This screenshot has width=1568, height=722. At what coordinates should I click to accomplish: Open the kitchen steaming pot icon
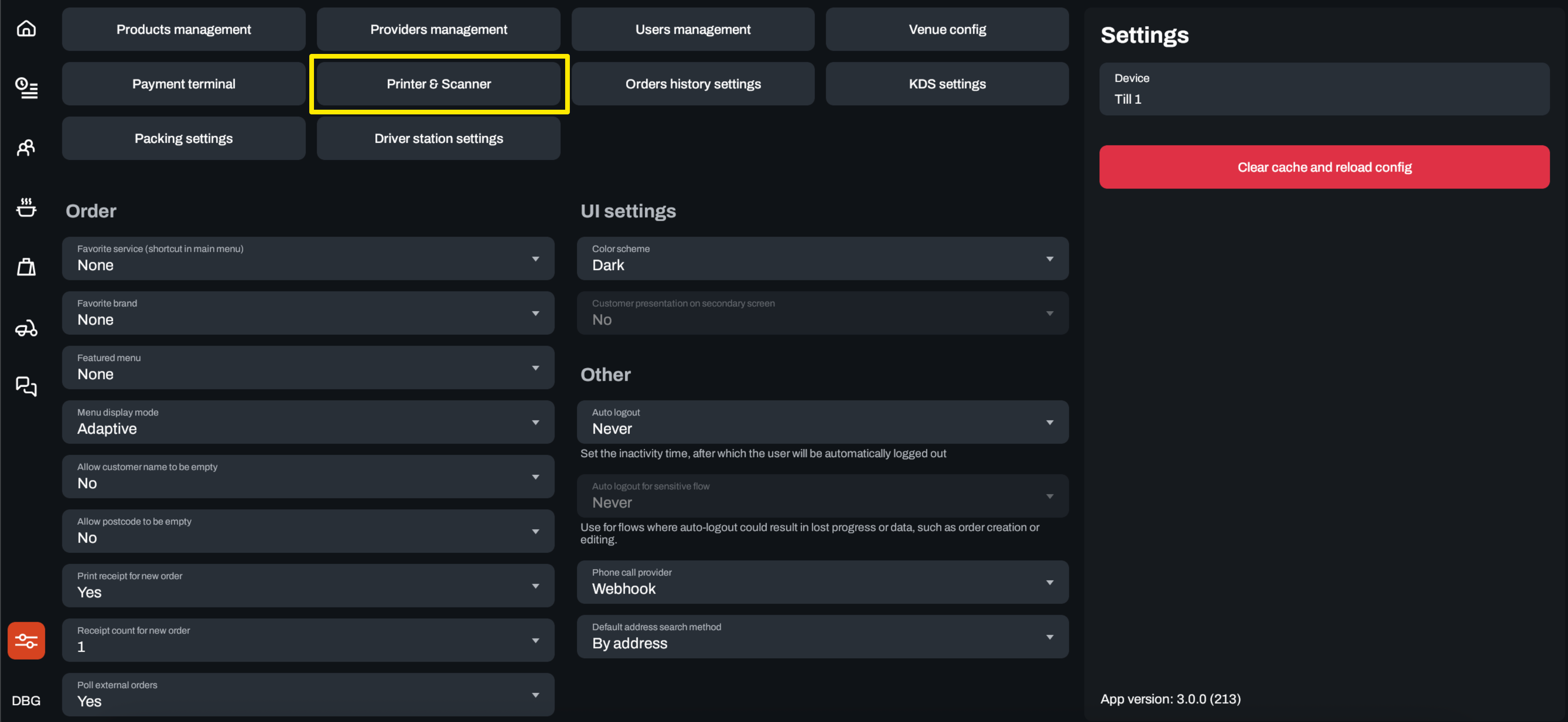[x=26, y=207]
